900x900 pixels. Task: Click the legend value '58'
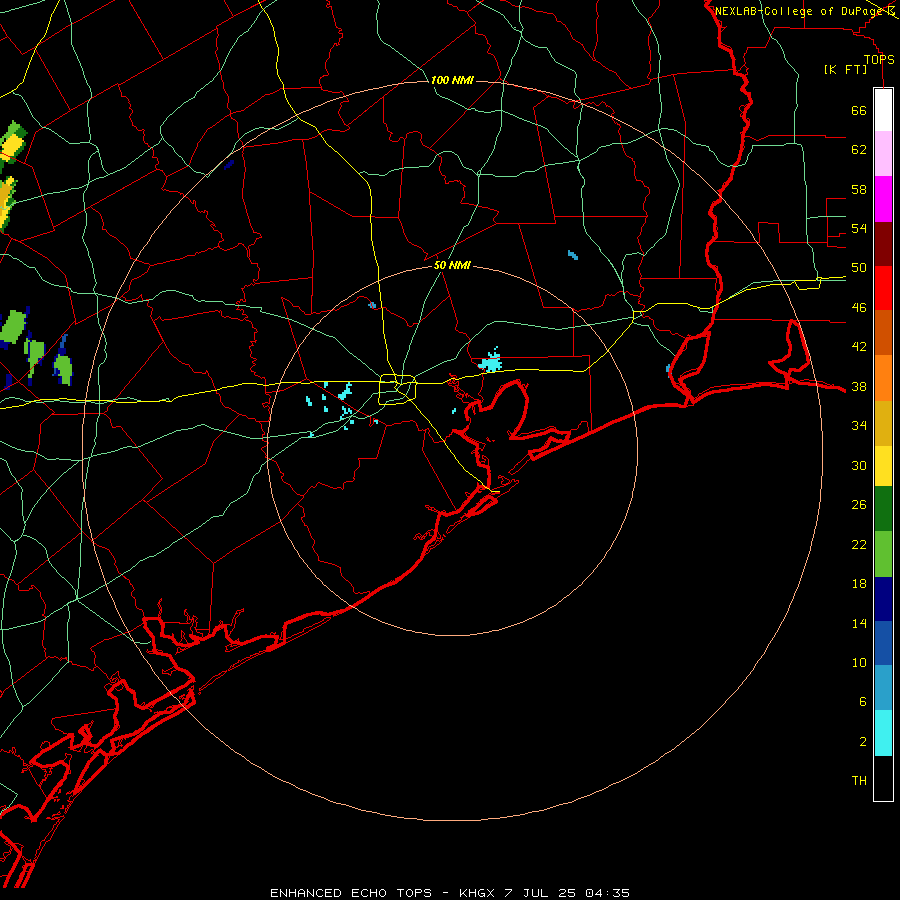click(x=859, y=189)
